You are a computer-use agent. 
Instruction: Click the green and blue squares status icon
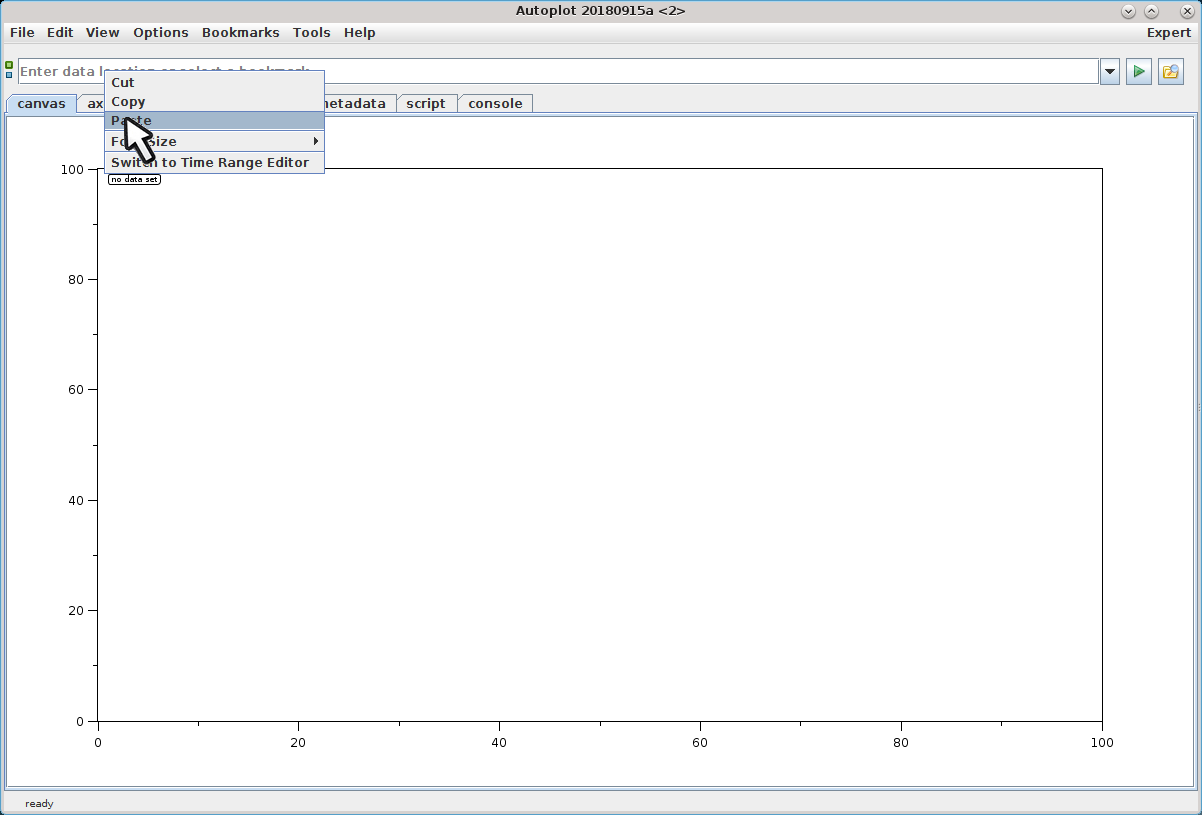point(9,70)
